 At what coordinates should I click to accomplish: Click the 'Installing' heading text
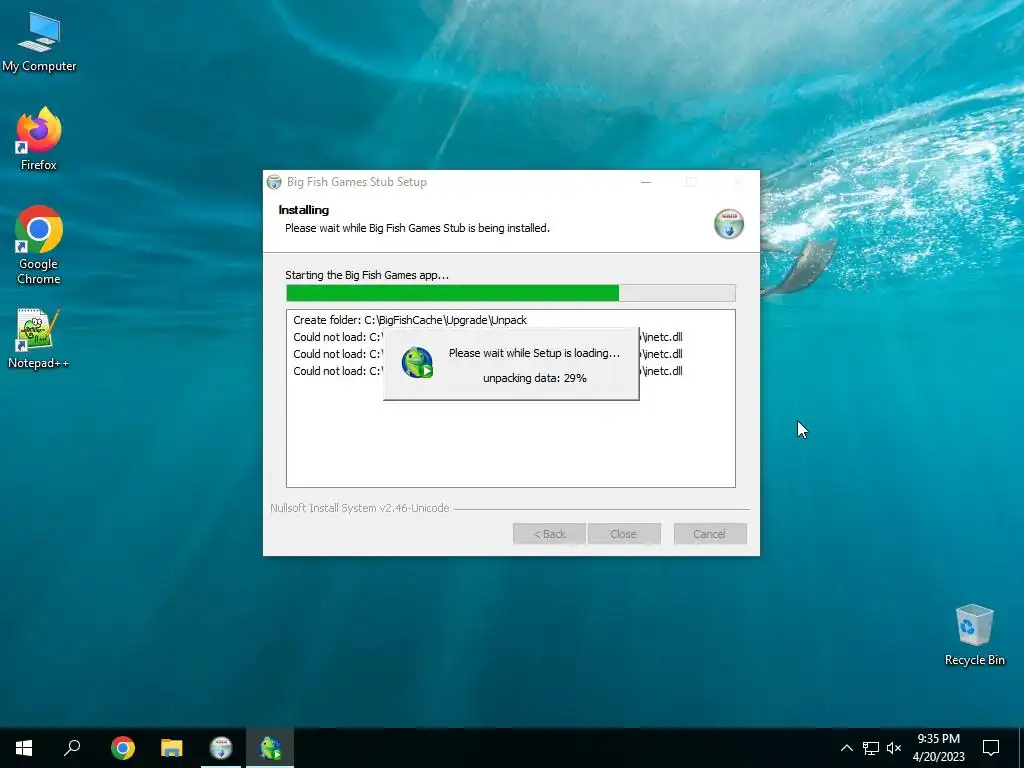(x=304, y=210)
